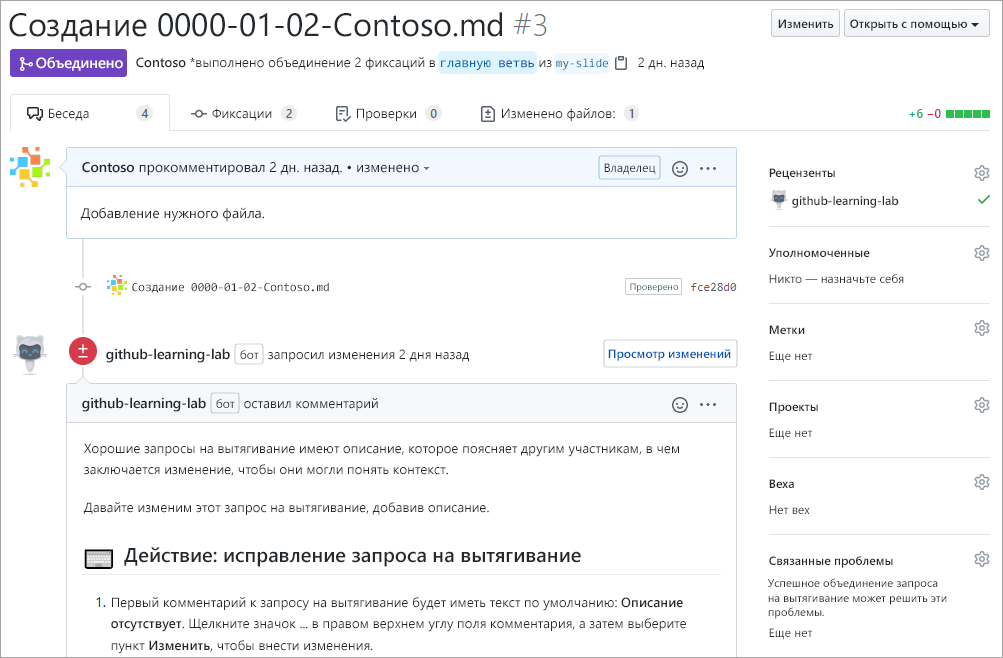The height and width of the screenshot is (658, 1003).
Task: Open Уполномоченные settings gear
Action: (981, 253)
